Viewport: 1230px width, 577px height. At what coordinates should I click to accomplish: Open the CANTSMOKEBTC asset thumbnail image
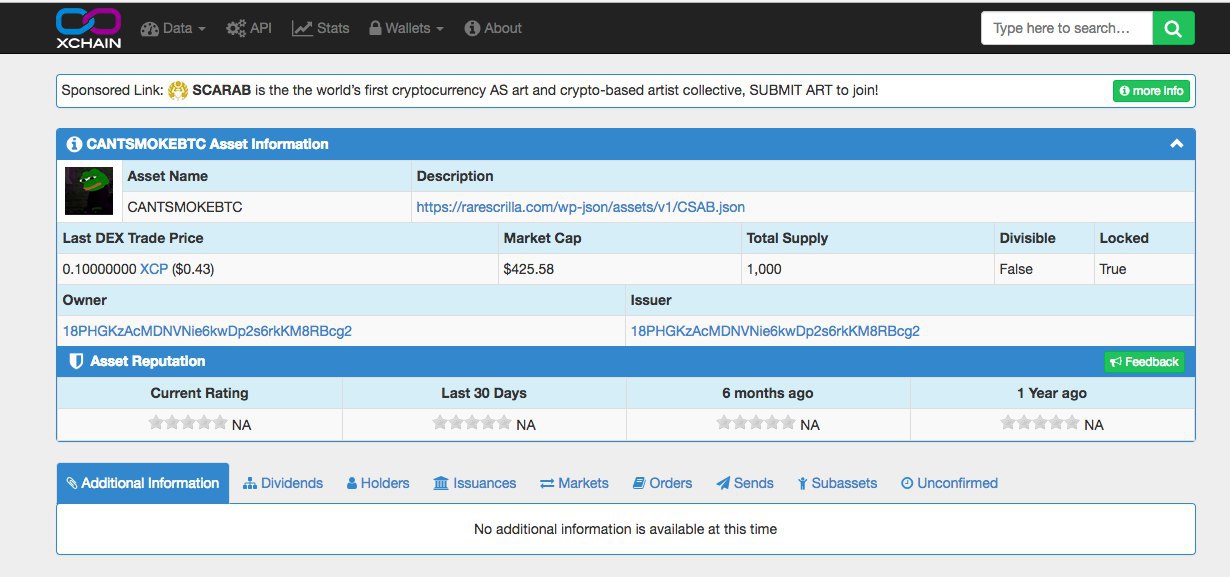click(89, 190)
